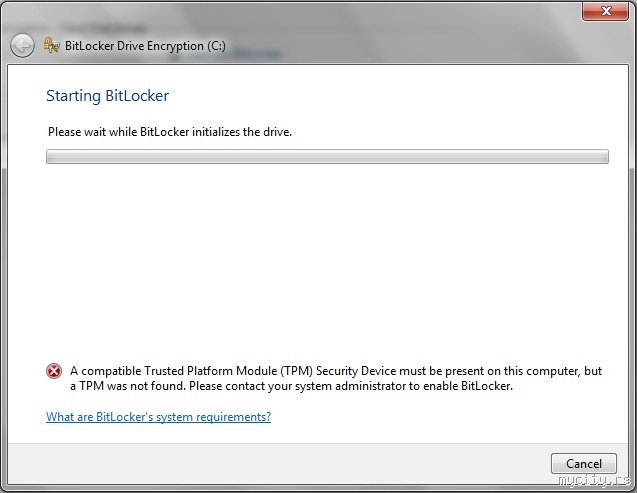Click the initialization progress bar

pos(327,157)
